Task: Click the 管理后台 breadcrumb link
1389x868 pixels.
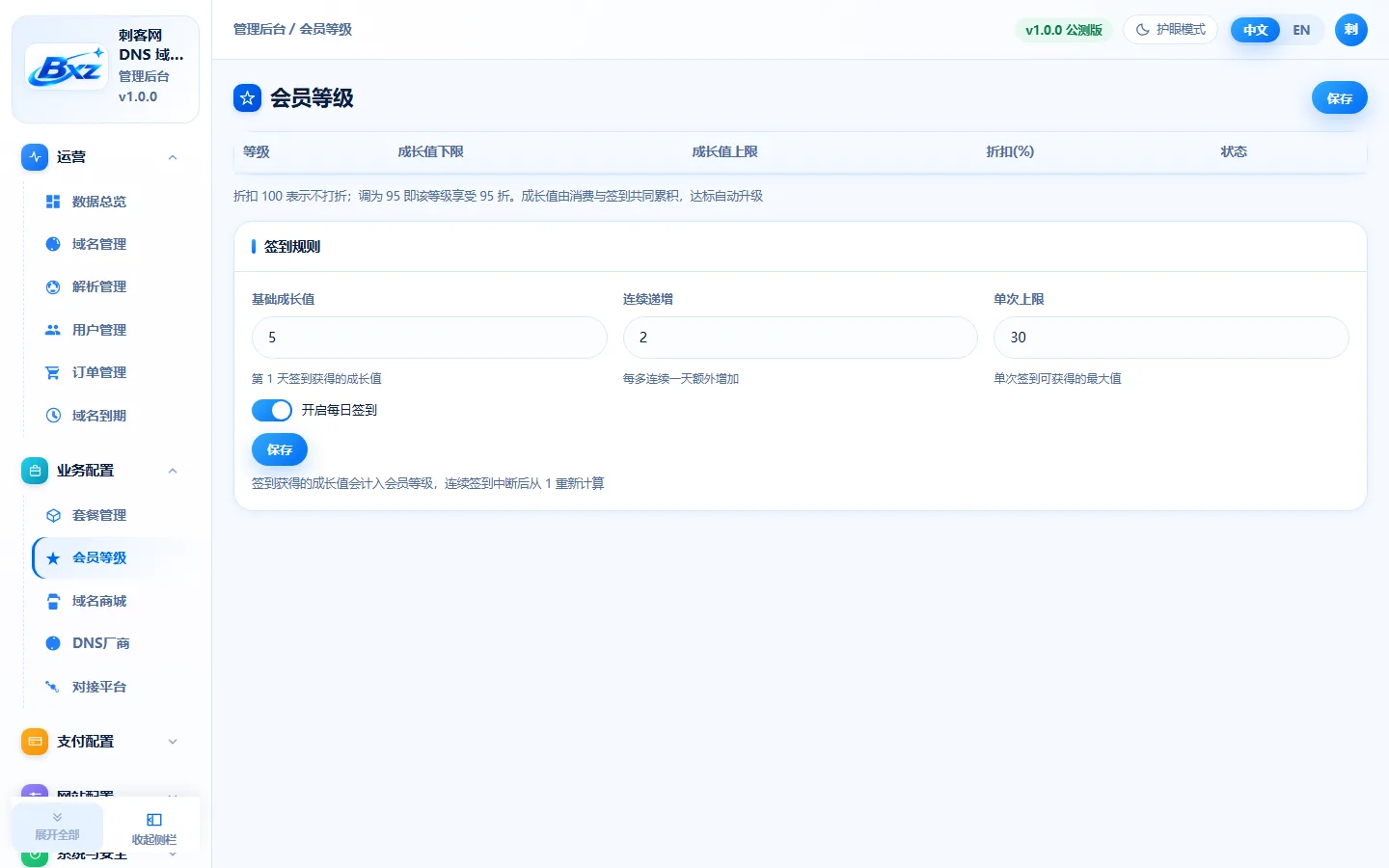Action: (x=259, y=29)
